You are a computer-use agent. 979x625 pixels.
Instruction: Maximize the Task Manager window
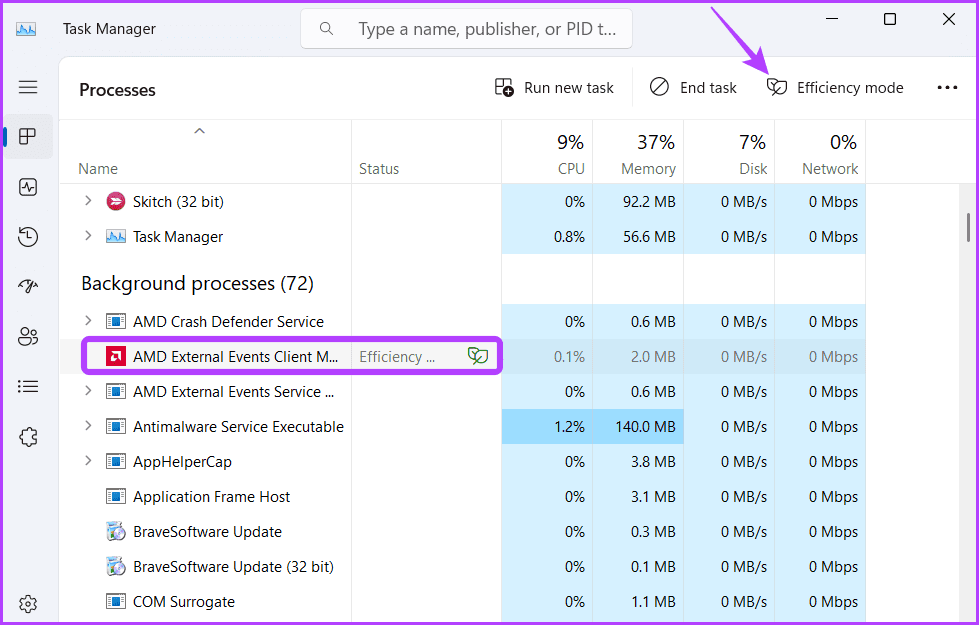tap(890, 19)
